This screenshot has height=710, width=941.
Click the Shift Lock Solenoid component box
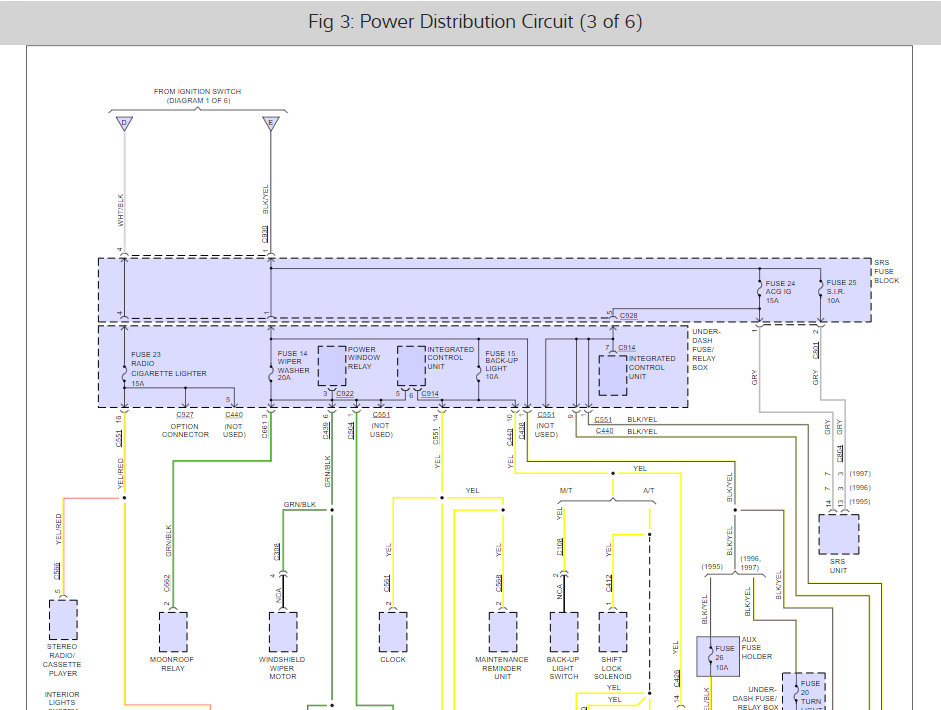coord(613,631)
